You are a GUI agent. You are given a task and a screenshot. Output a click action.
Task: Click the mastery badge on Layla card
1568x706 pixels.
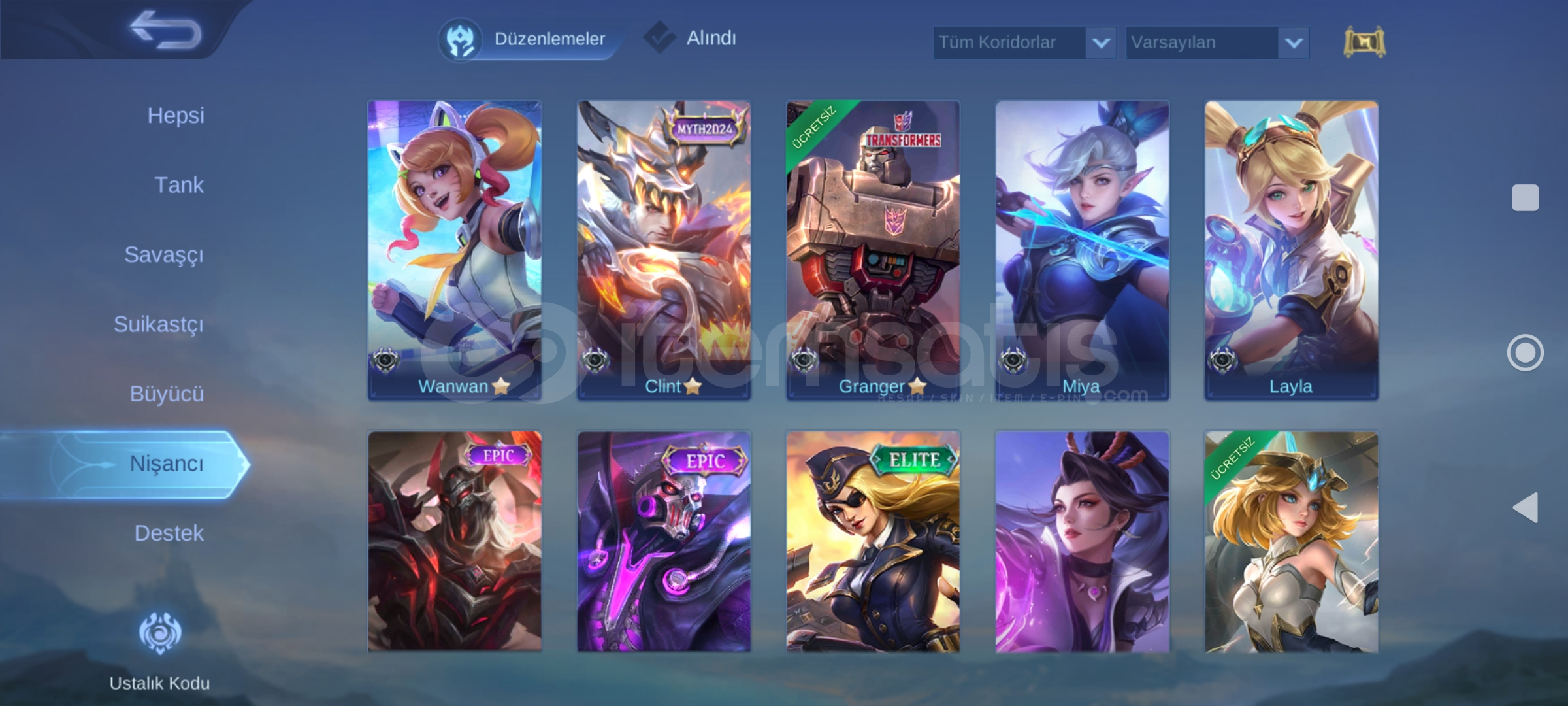click(x=1222, y=360)
